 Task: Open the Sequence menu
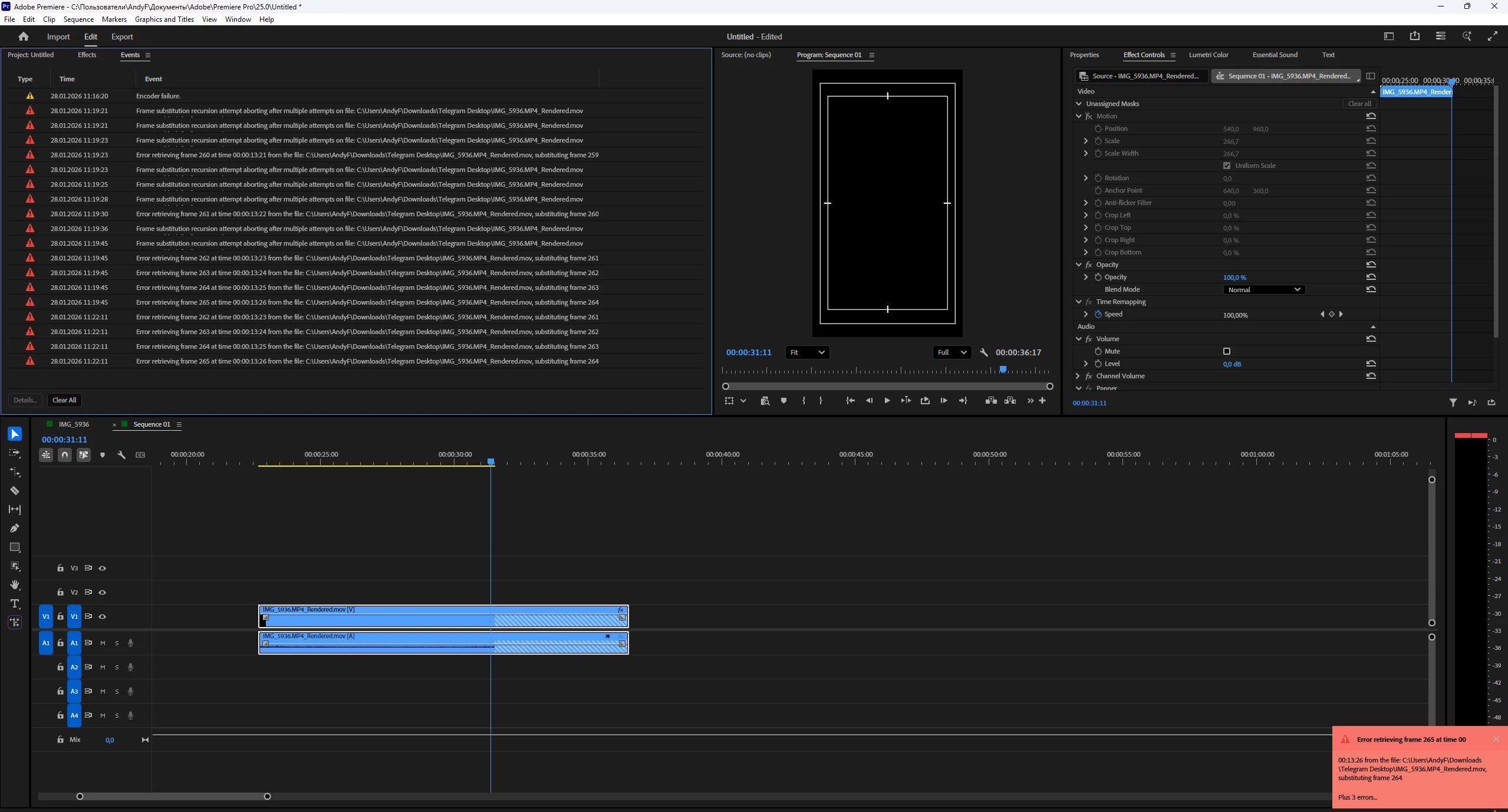point(78,19)
